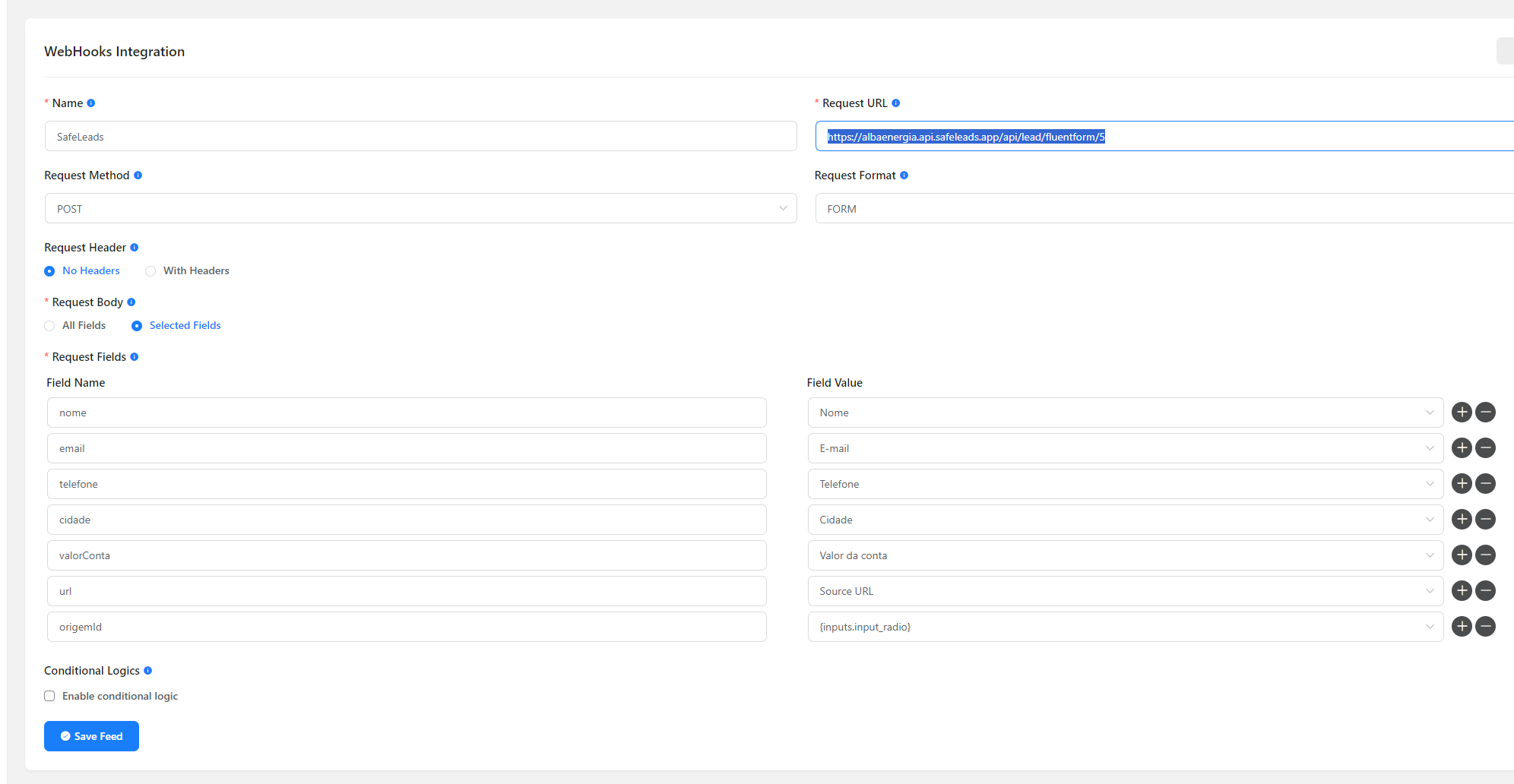Select the No Headers radio option
Image resolution: width=1514 pixels, height=784 pixels.
50,271
